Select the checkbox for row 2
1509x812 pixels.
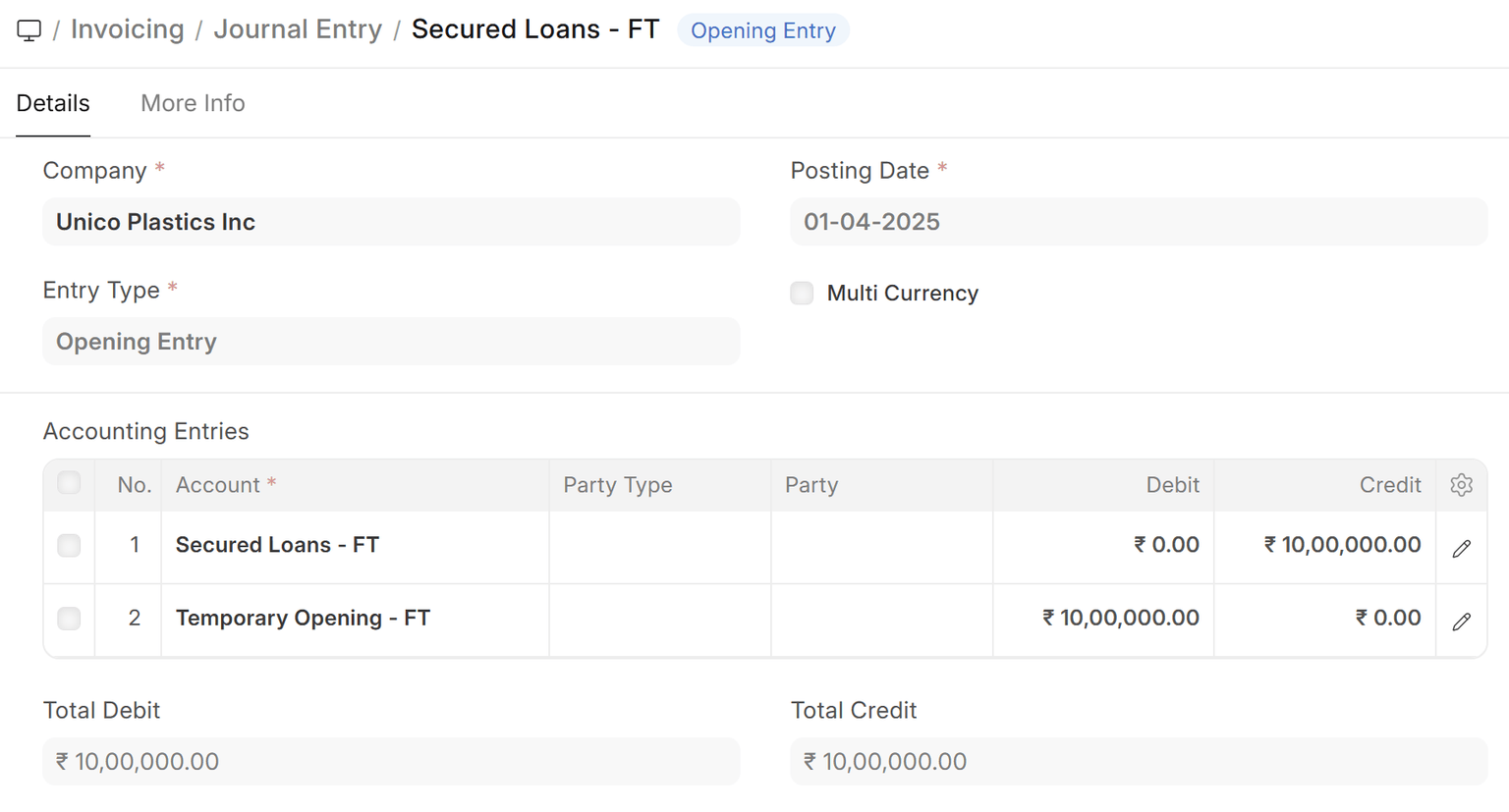69,618
